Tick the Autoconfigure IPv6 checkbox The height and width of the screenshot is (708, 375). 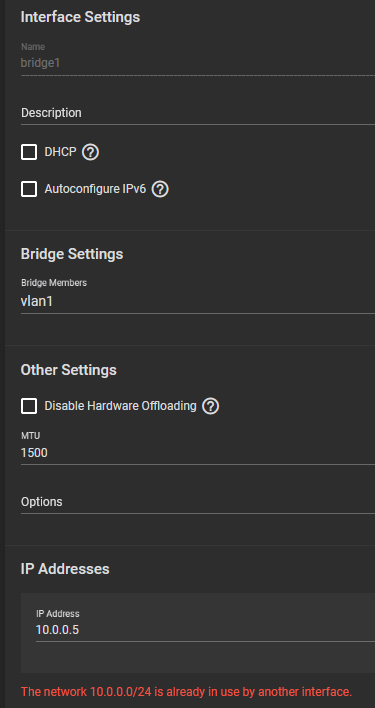pos(29,189)
